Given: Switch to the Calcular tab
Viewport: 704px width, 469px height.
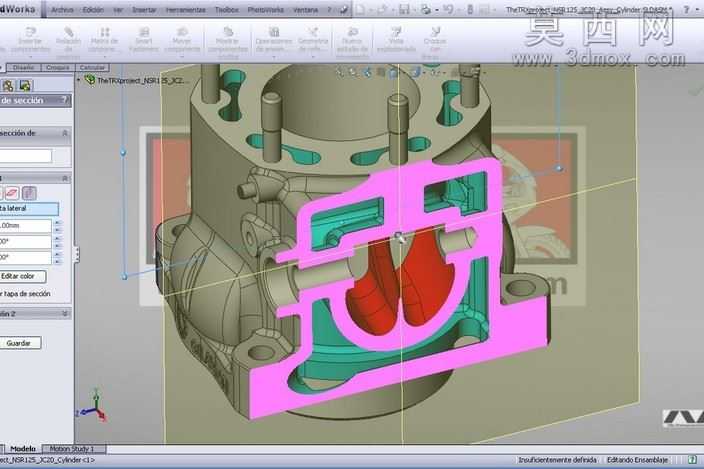Looking at the screenshot, I should coord(92,67).
